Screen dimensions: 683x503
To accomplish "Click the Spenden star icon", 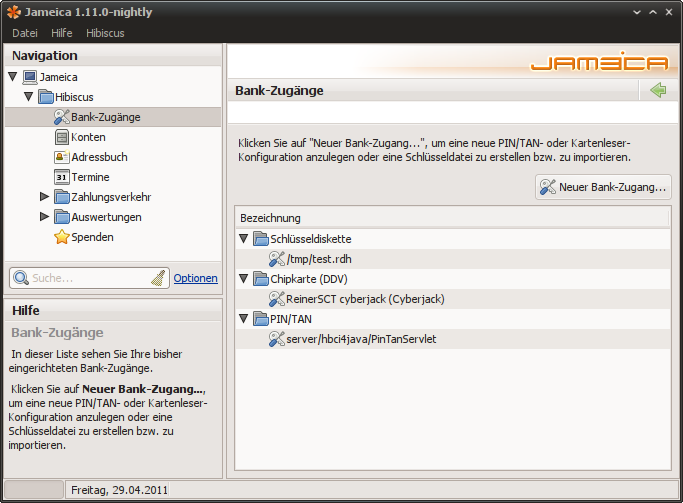I will (62, 237).
